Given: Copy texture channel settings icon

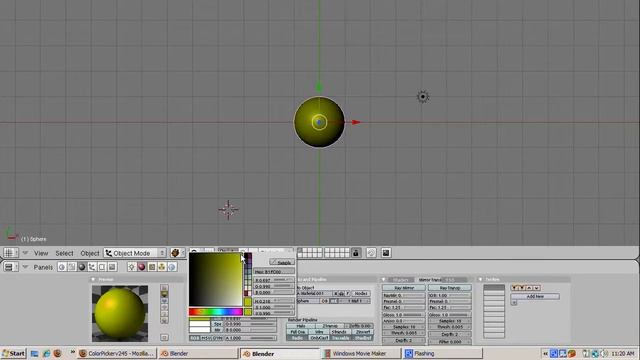Looking at the screenshot, I should point(515,288).
